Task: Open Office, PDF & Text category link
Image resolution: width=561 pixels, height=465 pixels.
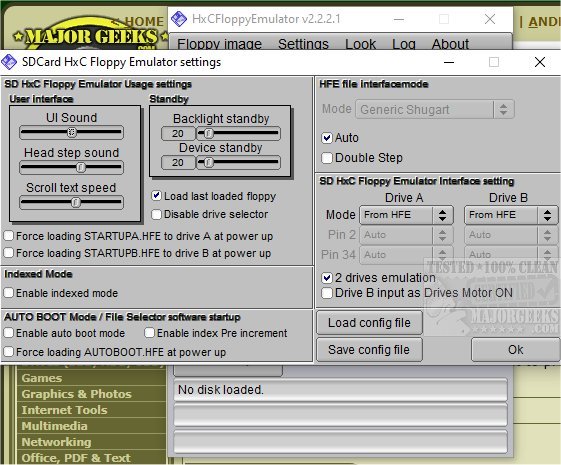Action: pyautogui.click(x=76, y=458)
